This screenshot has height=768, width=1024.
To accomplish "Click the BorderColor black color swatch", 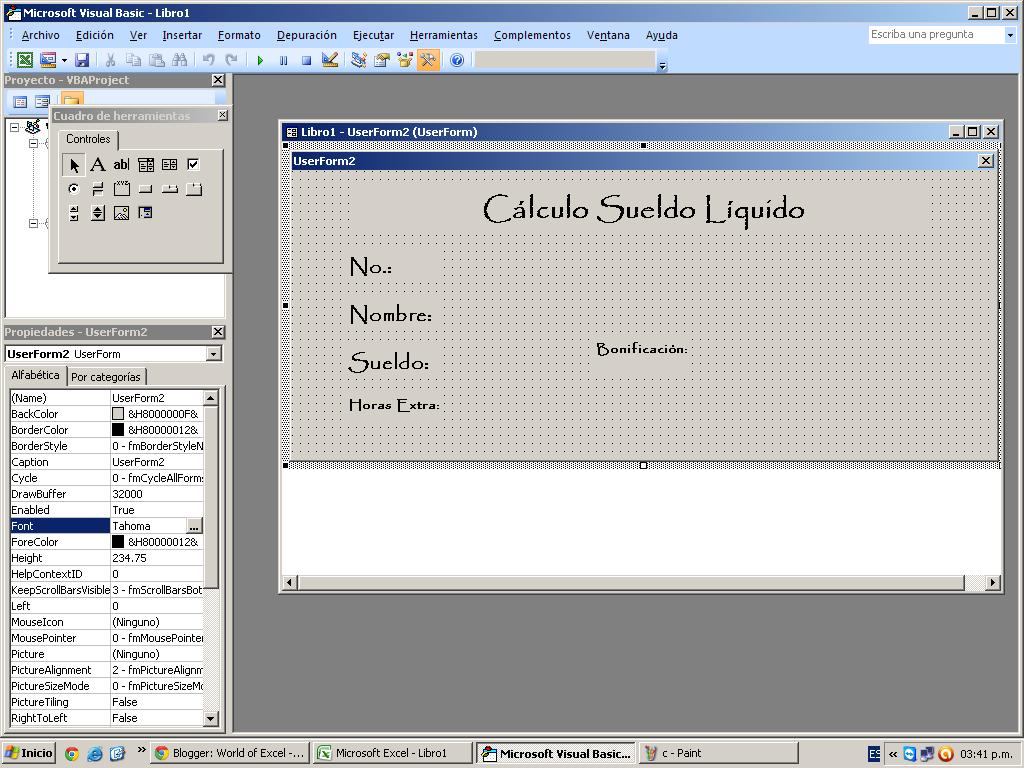I will [118, 430].
